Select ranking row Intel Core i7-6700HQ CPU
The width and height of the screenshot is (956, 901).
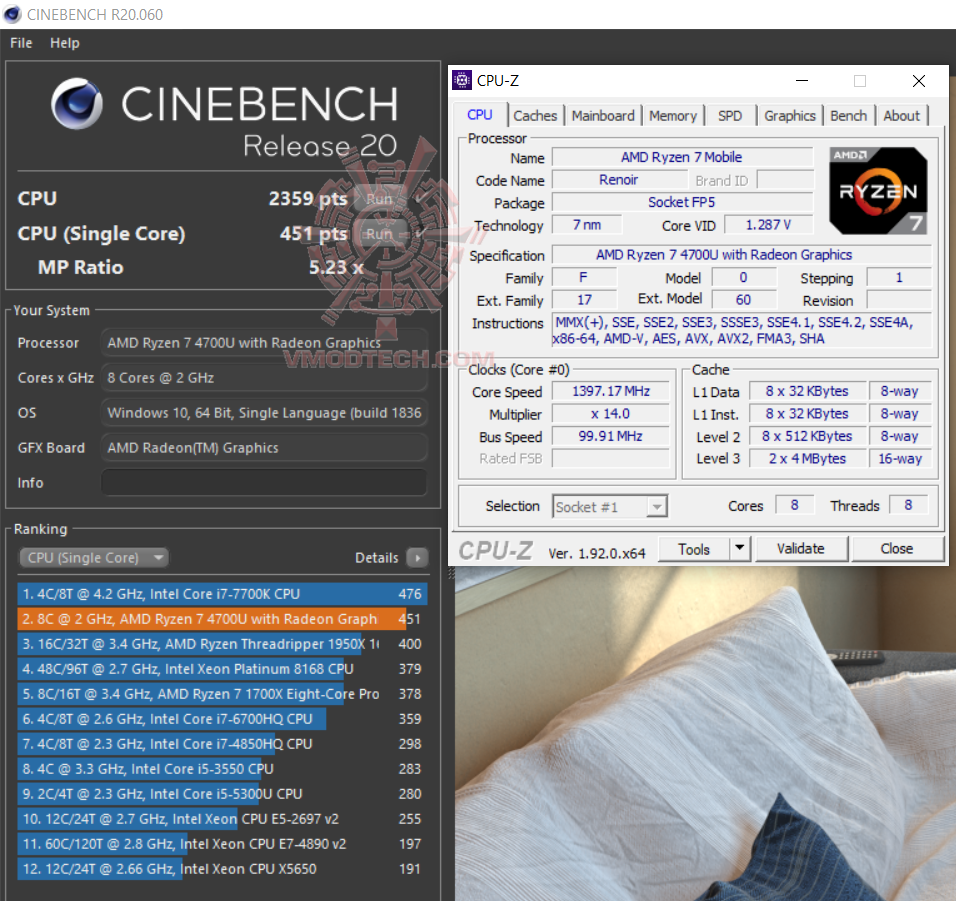point(222,719)
